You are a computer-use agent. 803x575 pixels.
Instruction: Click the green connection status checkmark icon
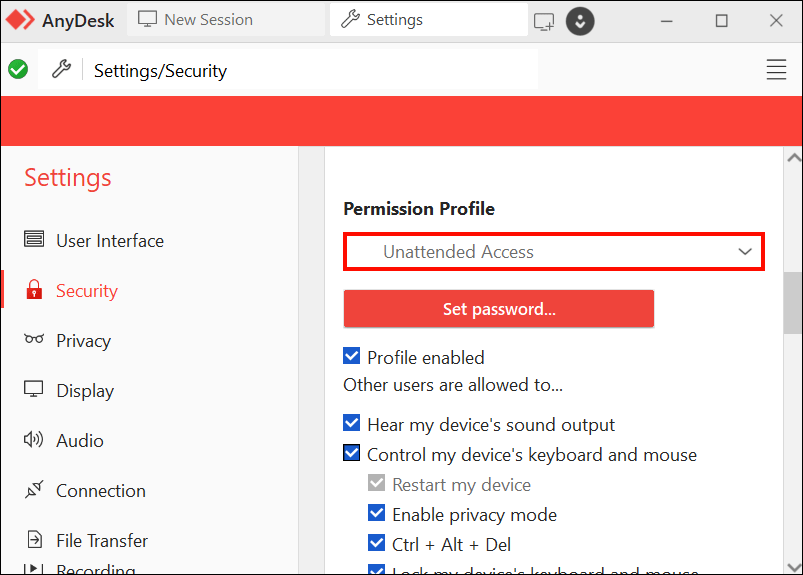tap(18, 70)
